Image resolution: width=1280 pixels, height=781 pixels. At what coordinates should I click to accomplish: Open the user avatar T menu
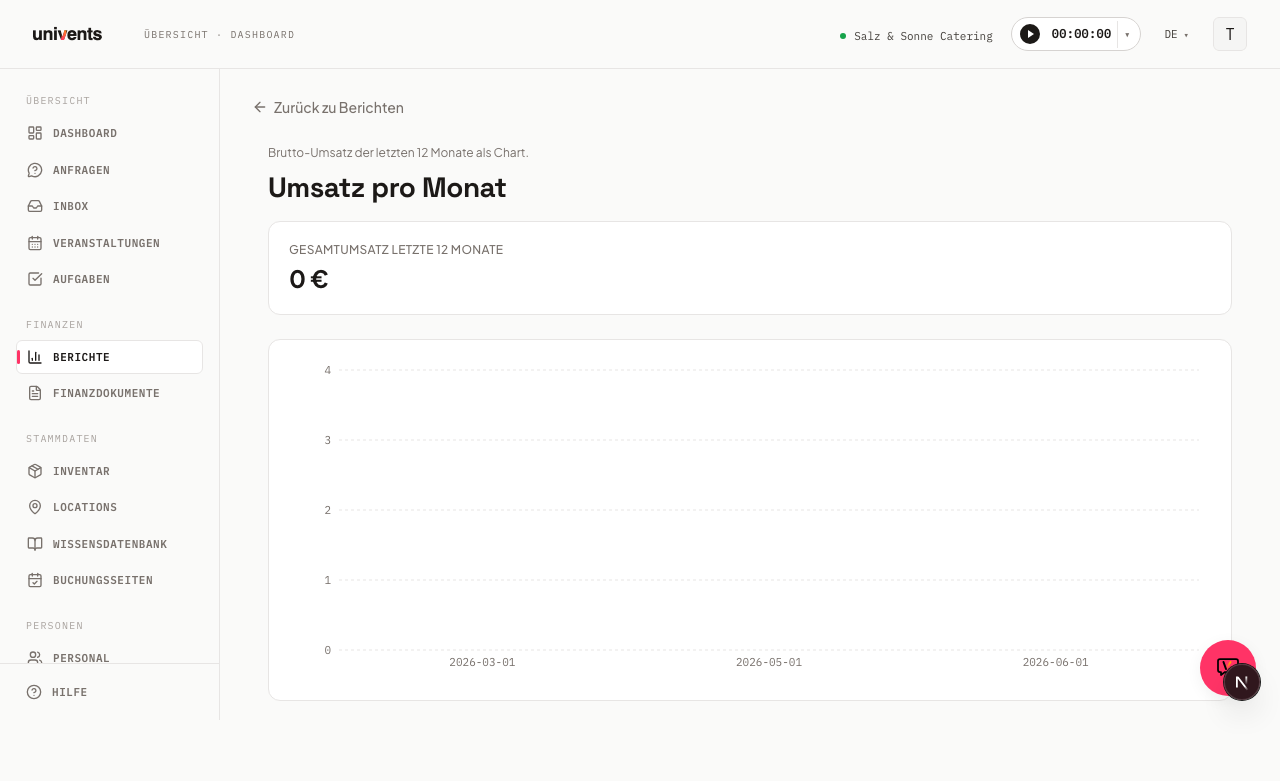point(1230,34)
